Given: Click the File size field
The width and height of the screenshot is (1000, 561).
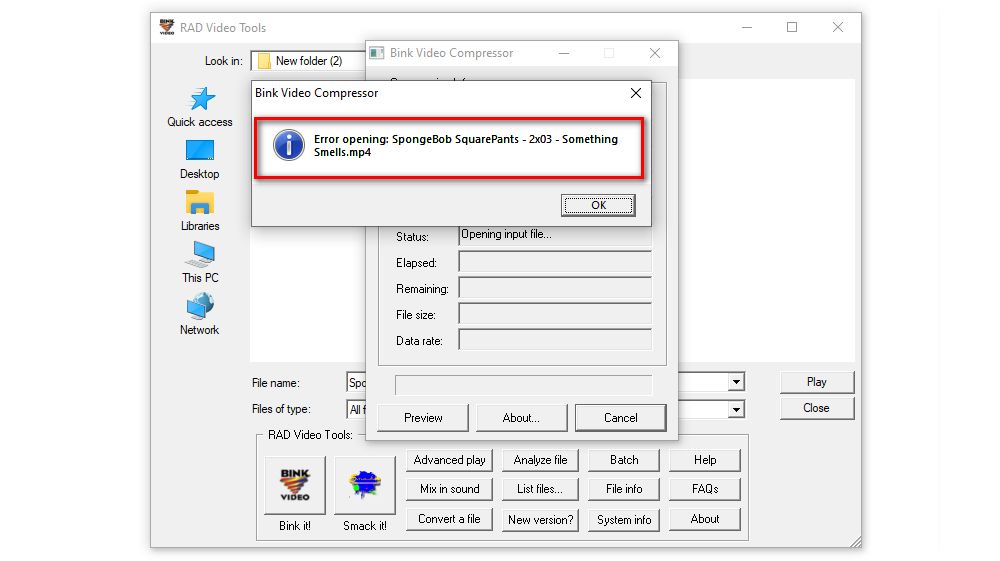Looking at the screenshot, I should 555,314.
